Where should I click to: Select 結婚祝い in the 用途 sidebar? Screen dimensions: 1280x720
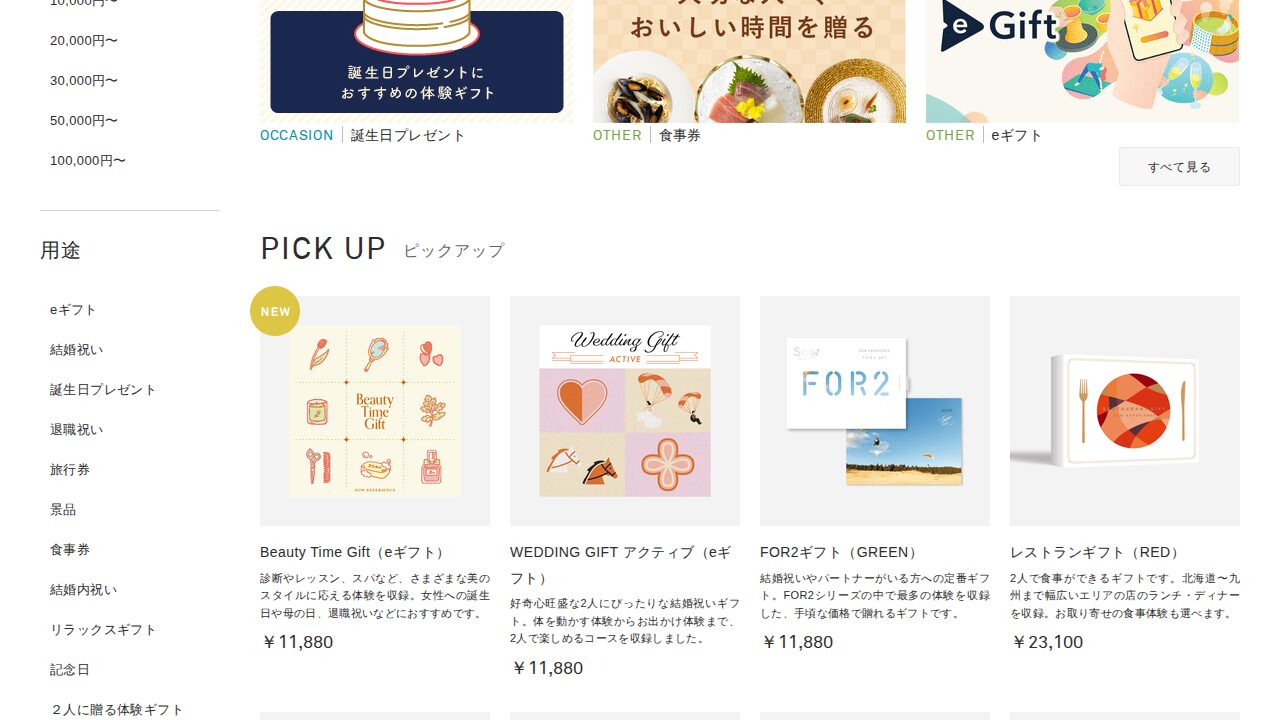point(77,350)
